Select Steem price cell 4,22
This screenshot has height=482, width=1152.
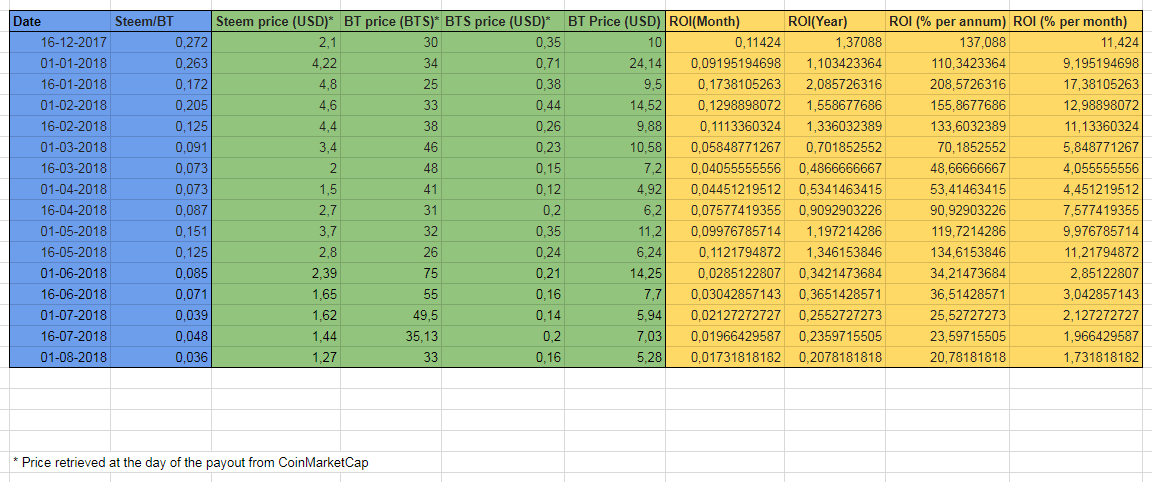click(276, 63)
